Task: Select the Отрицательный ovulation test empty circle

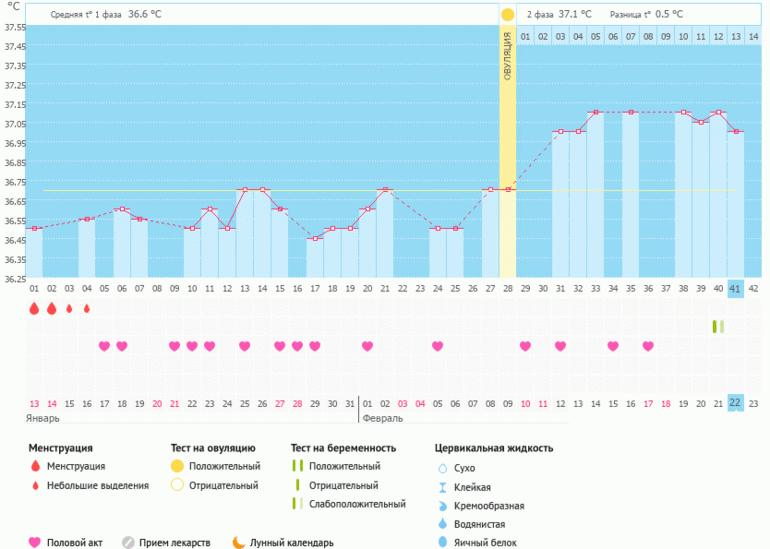Action: [x=177, y=485]
